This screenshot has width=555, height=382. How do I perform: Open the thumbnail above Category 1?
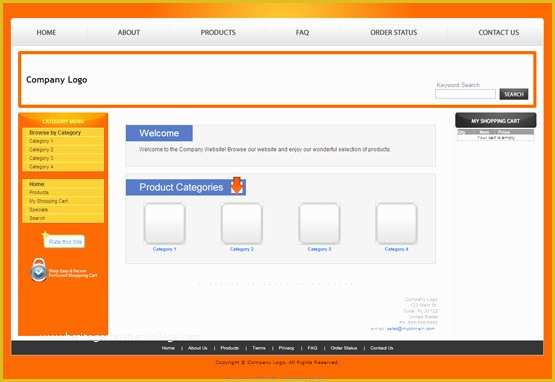point(165,223)
